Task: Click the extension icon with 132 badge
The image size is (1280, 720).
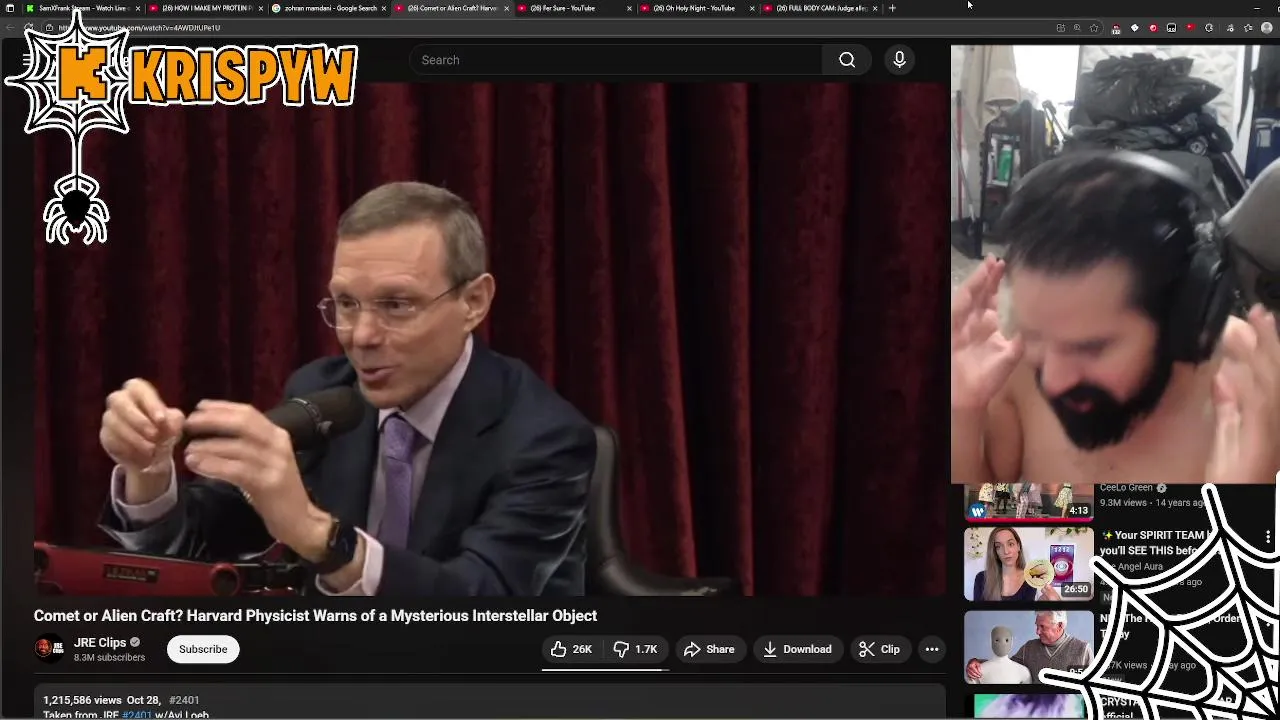Action: click(1116, 28)
